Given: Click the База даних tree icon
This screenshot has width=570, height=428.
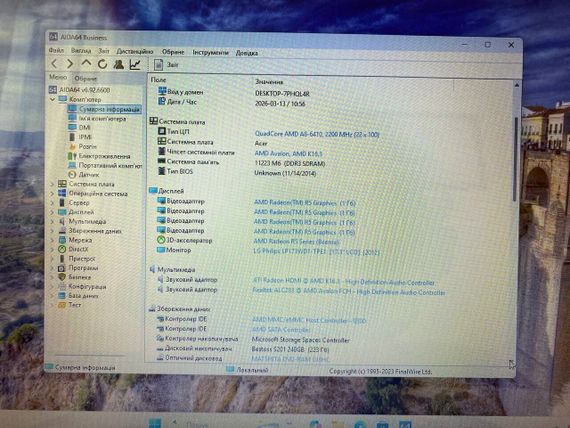Looking at the screenshot, I should pyautogui.click(x=62, y=296).
